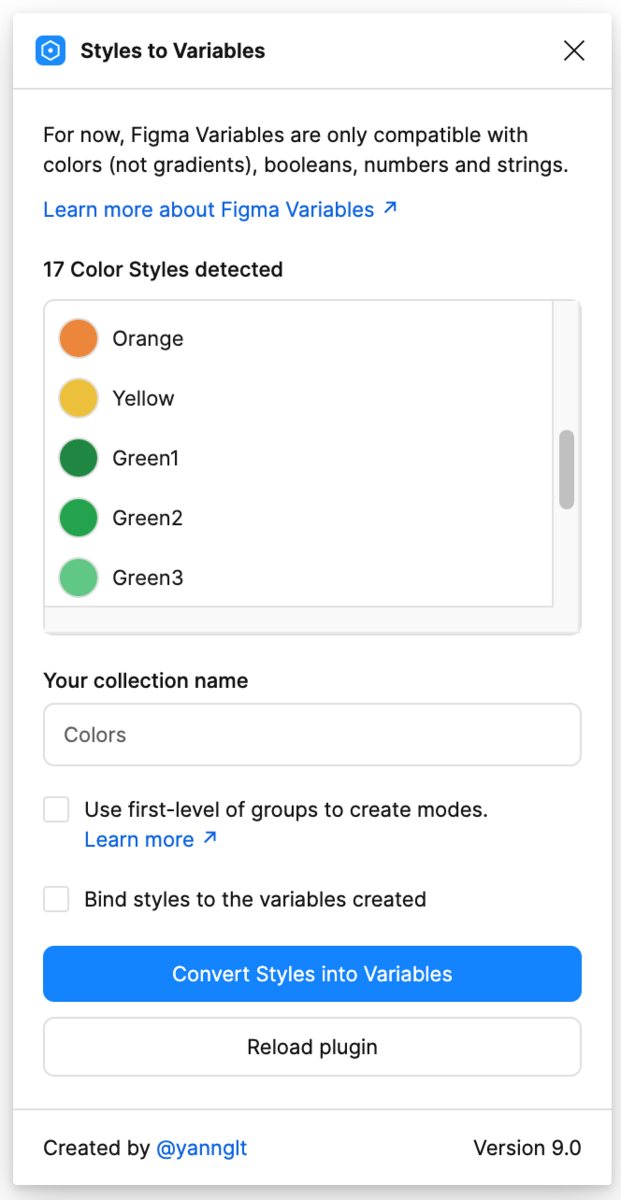The width and height of the screenshot is (621, 1200).
Task: Enable first-level groups to create modes checkbox
Action: [56, 810]
